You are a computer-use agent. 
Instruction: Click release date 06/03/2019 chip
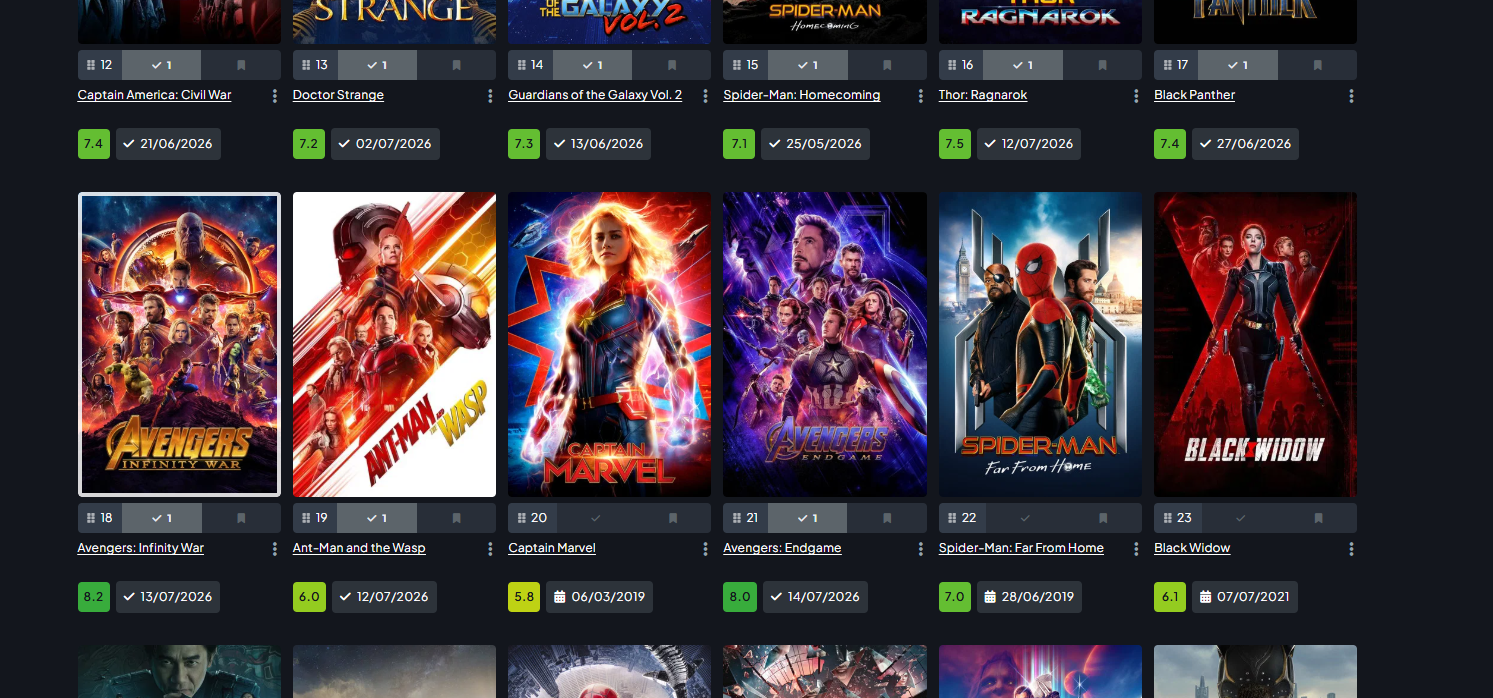[599, 597]
